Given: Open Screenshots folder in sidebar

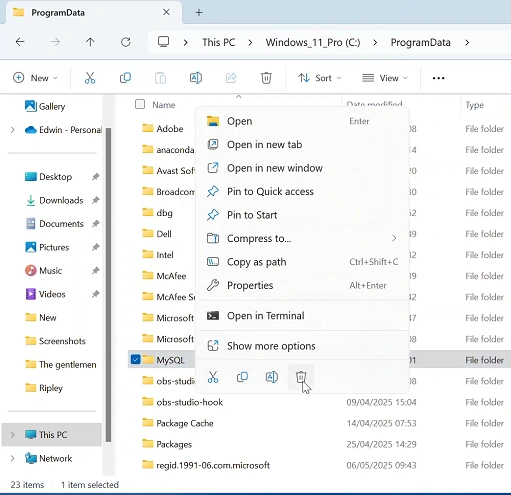Looking at the screenshot, I should pos(55,341).
